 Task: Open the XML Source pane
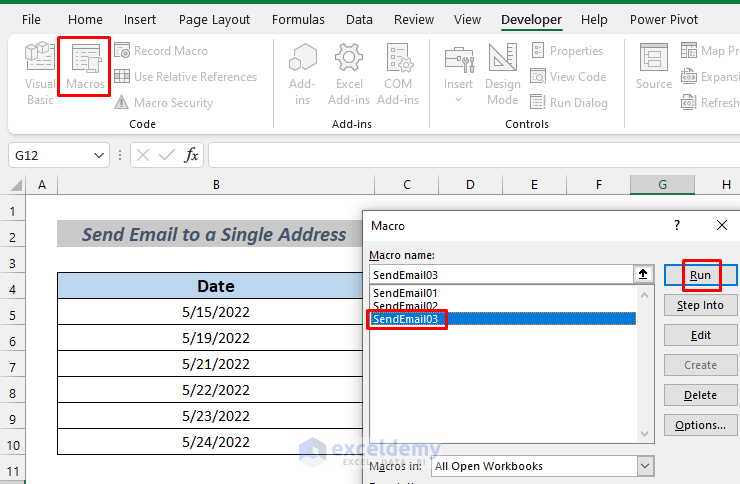654,66
